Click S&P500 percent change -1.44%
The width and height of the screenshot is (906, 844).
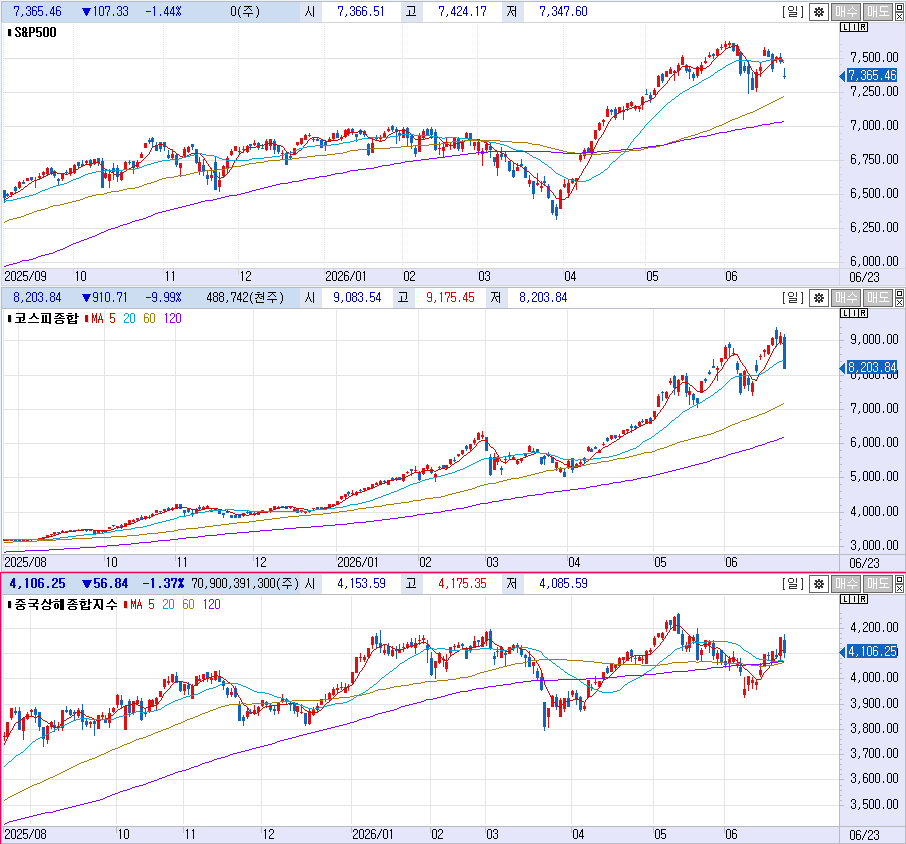164,12
